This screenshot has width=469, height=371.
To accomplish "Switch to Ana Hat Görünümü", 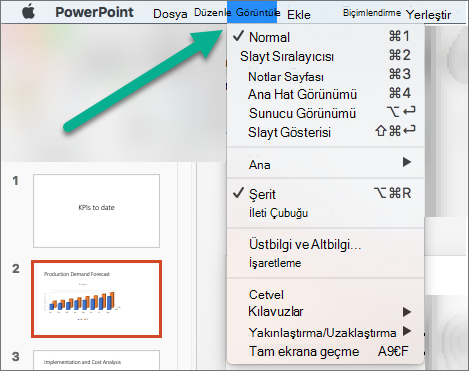I will click(325, 94).
